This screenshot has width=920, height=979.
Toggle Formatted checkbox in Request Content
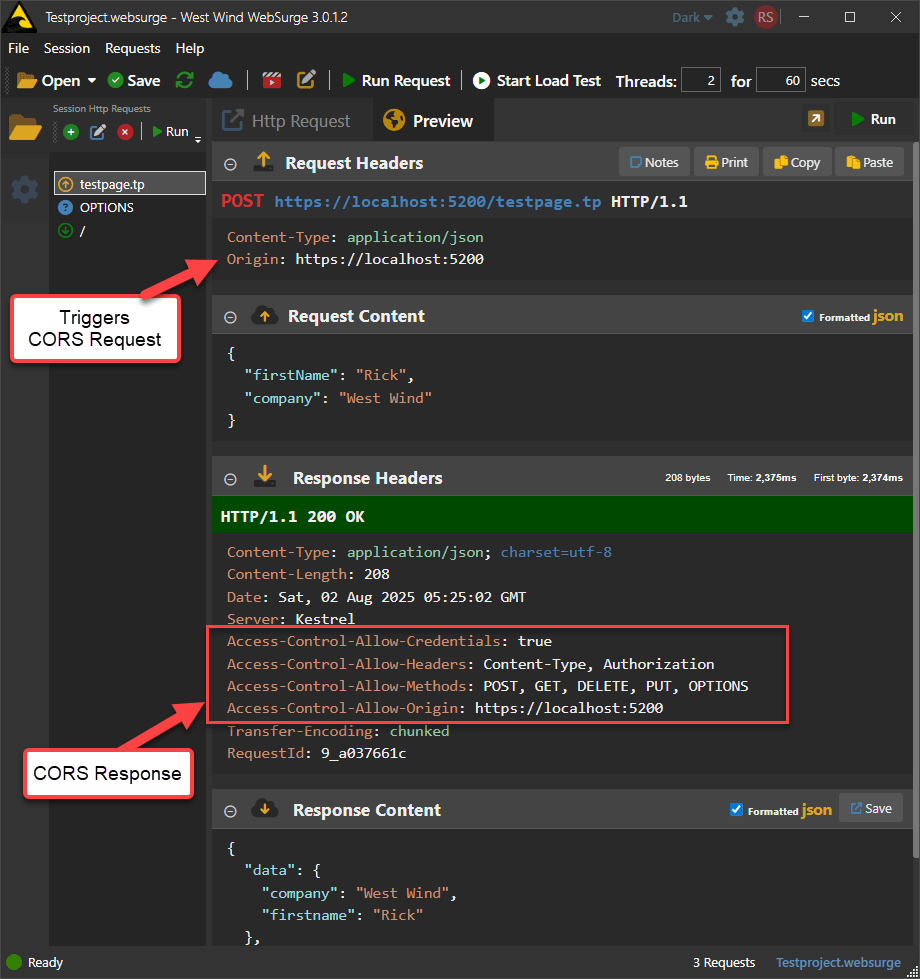(808, 316)
